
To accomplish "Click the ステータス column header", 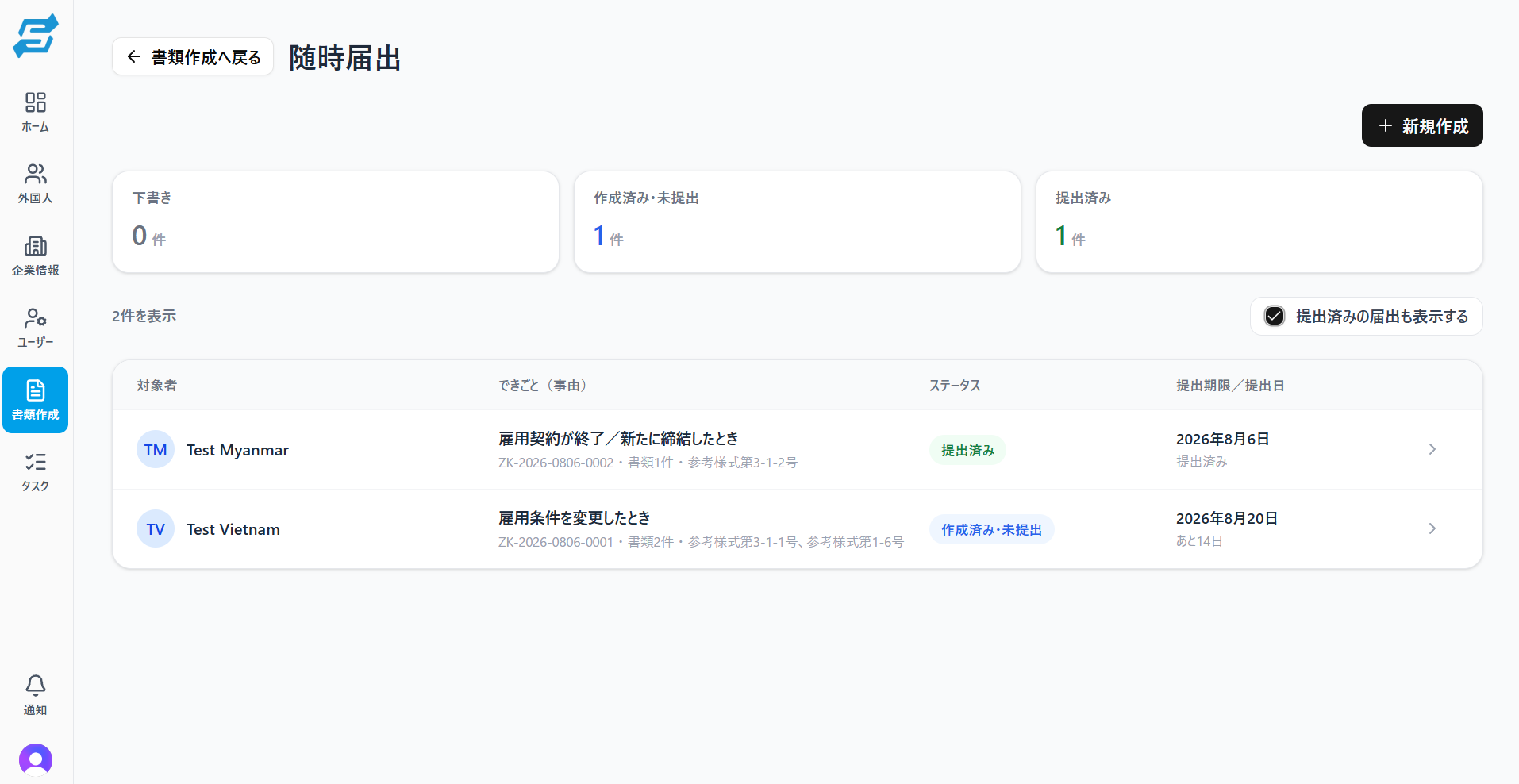I will pyautogui.click(x=955, y=386).
